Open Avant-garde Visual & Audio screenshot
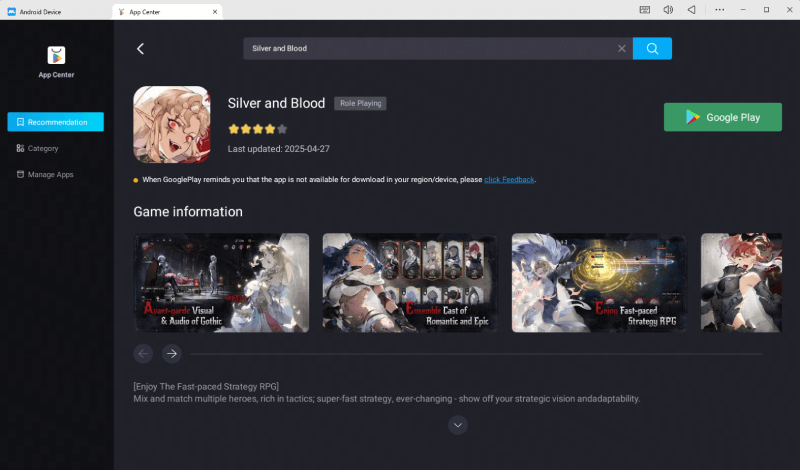800x470 pixels. coord(221,283)
